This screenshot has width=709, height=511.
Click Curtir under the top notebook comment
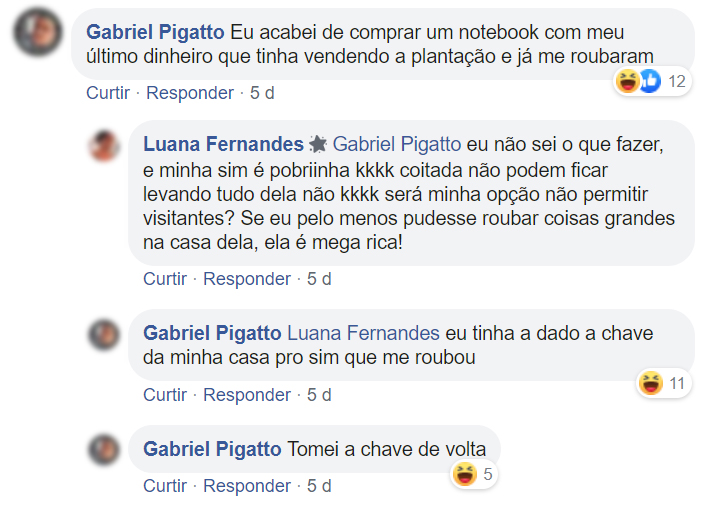(x=108, y=93)
